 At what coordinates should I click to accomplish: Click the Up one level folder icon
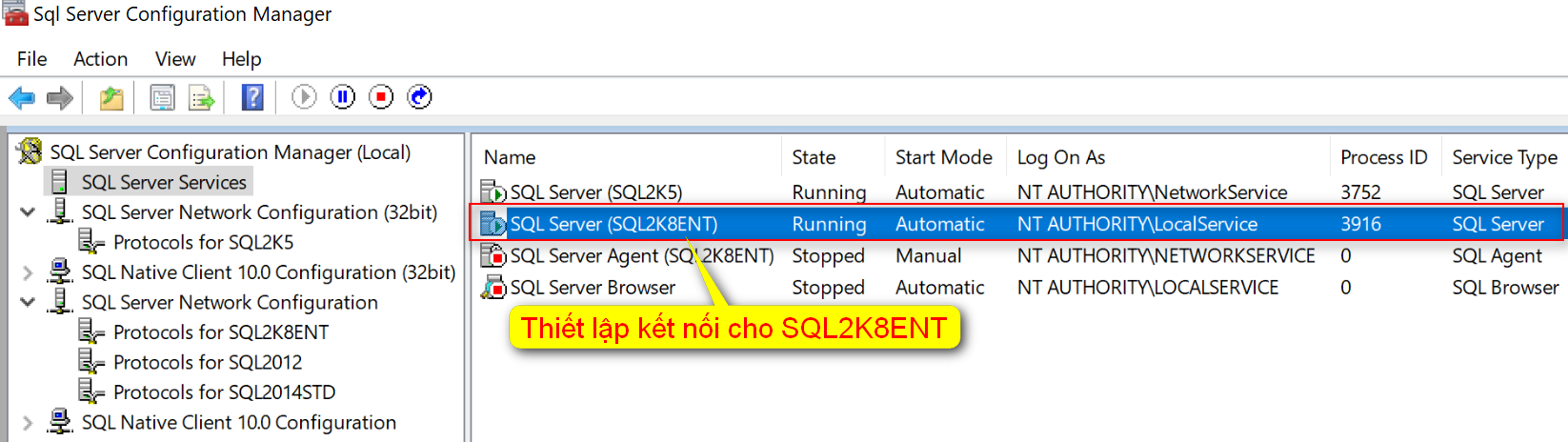point(111,97)
